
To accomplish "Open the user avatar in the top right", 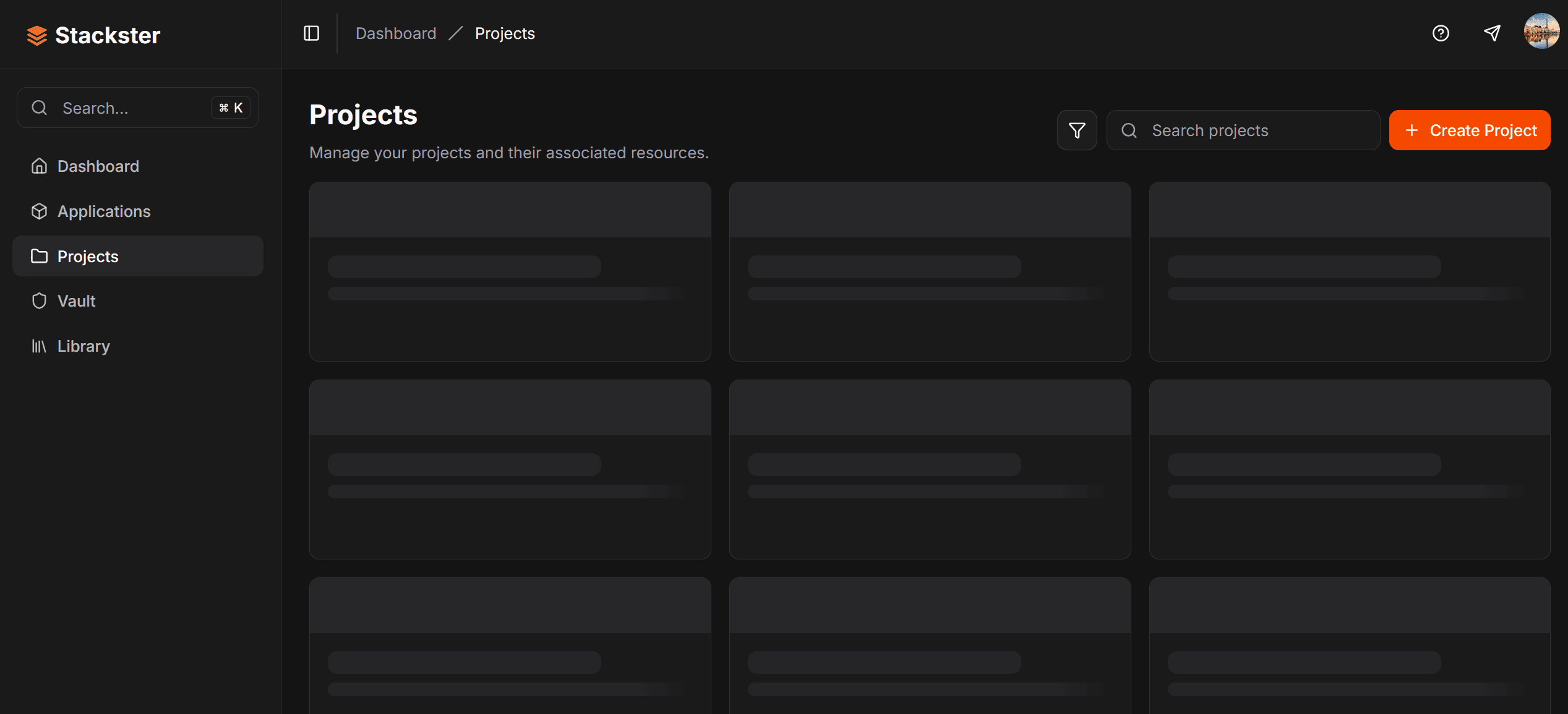I will coord(1543,32).
